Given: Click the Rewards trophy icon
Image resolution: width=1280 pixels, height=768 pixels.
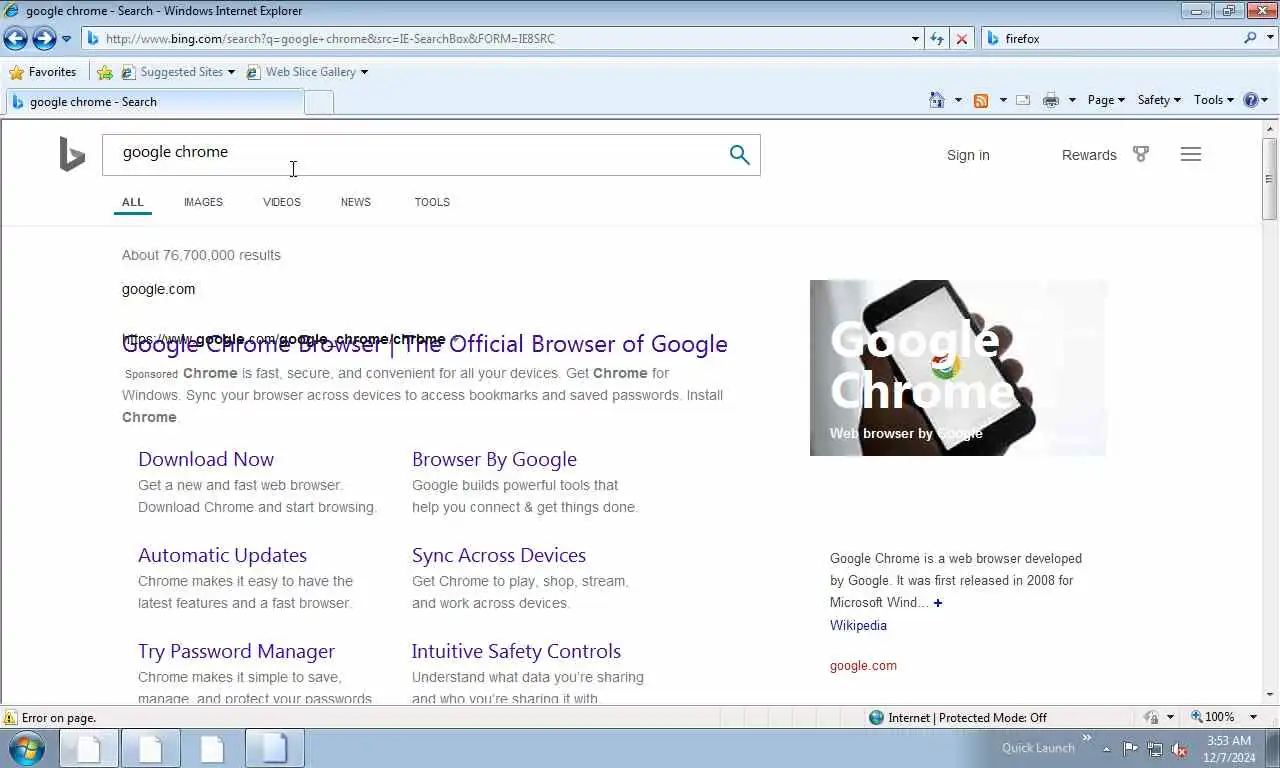Looking at the screenshot, I should (x=1141, y=154).
